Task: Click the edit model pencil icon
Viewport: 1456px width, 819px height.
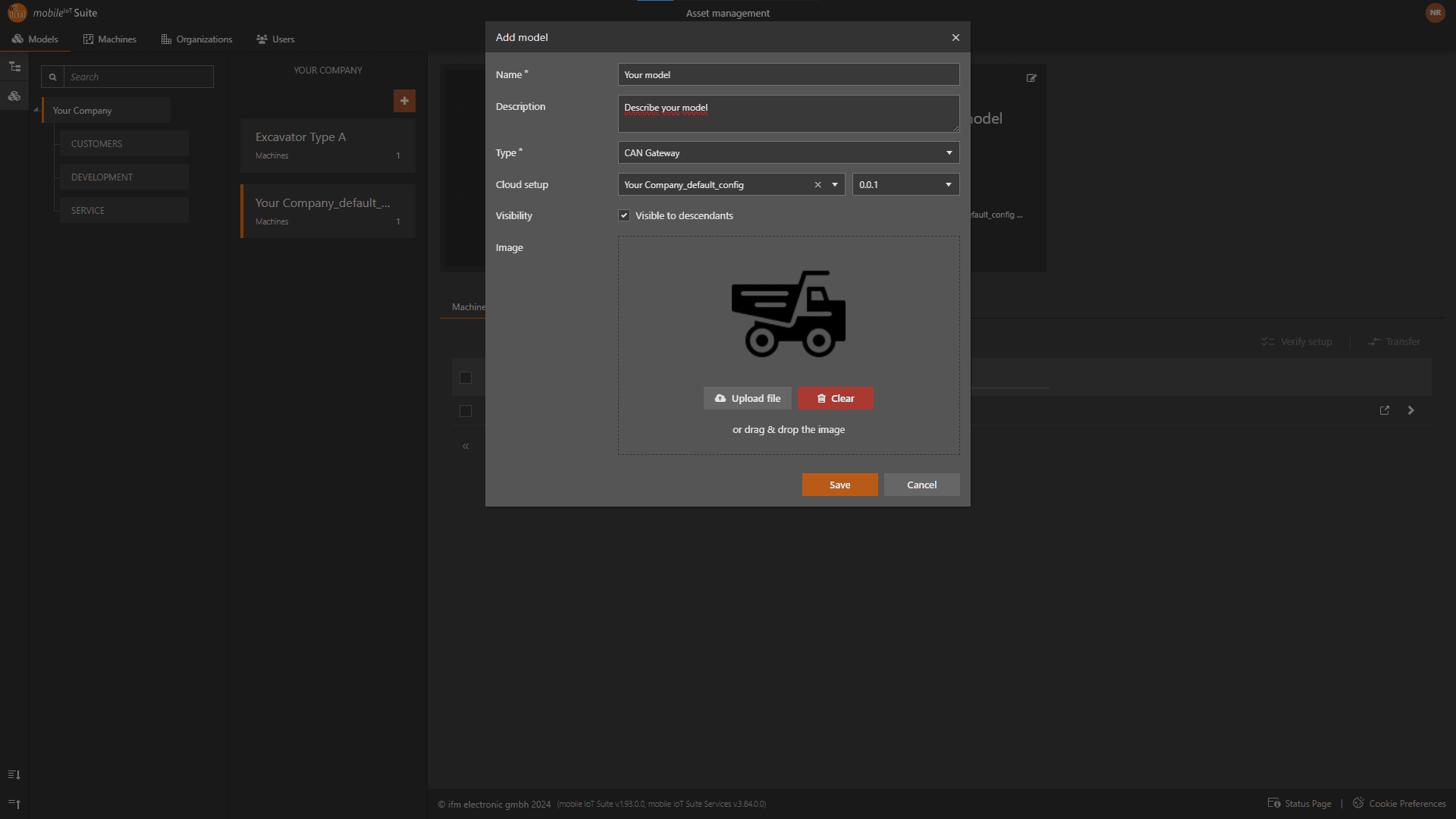Action: click(x=1031, y=78)
